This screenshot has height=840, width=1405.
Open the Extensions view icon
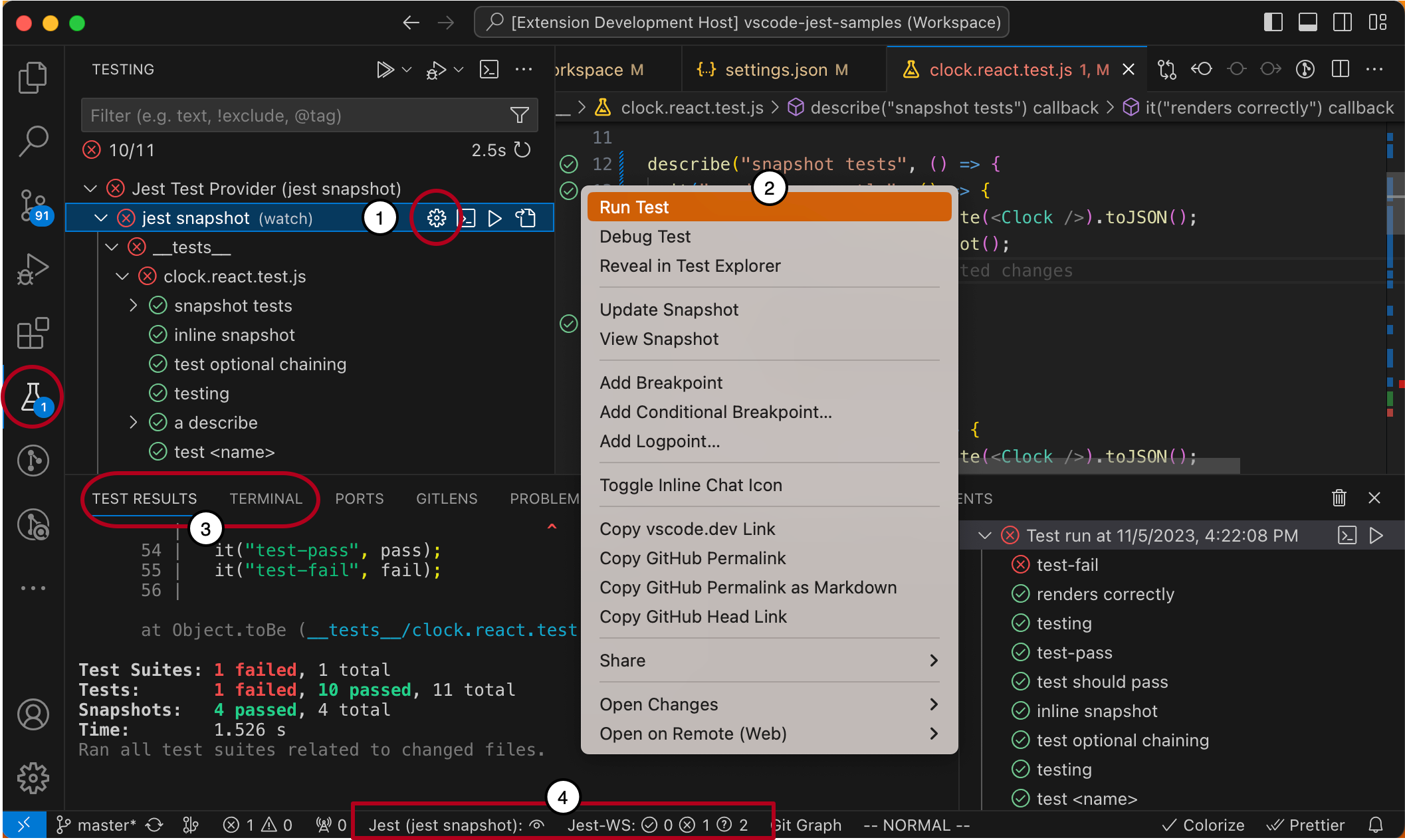(32, 333)
